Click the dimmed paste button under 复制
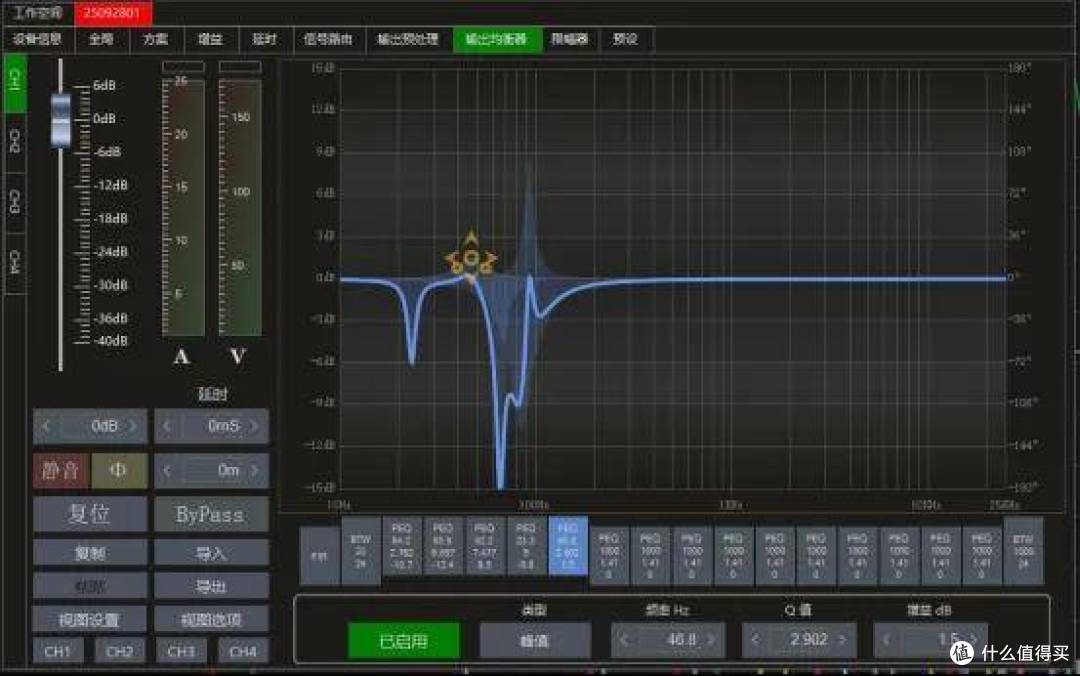 coord(90,586)
